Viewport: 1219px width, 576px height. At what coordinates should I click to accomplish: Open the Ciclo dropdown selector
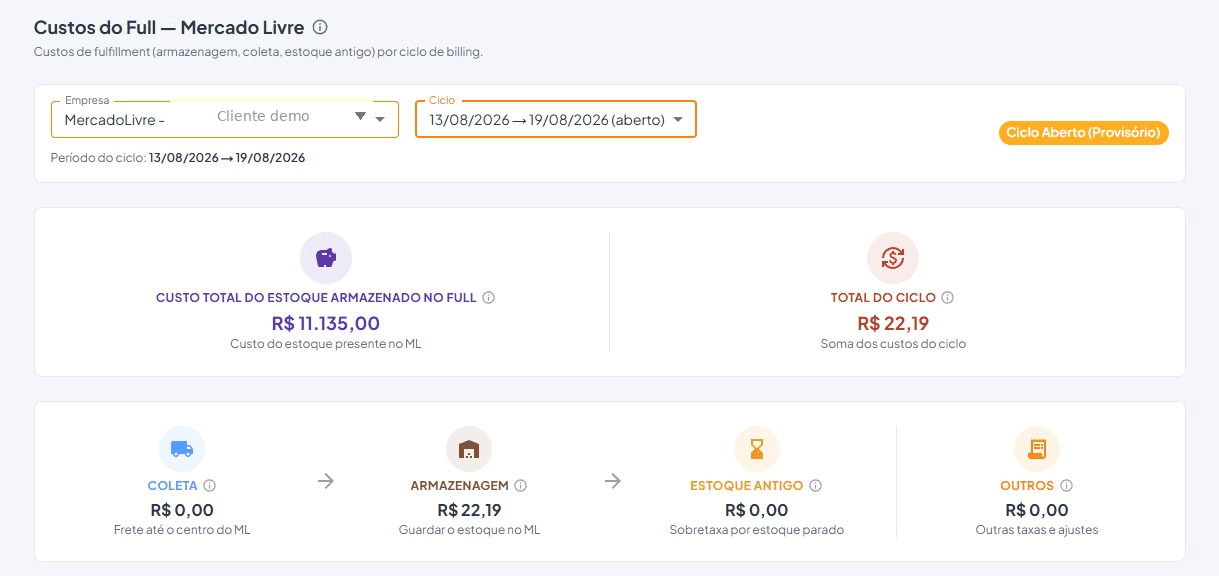(x=556, y=119)
